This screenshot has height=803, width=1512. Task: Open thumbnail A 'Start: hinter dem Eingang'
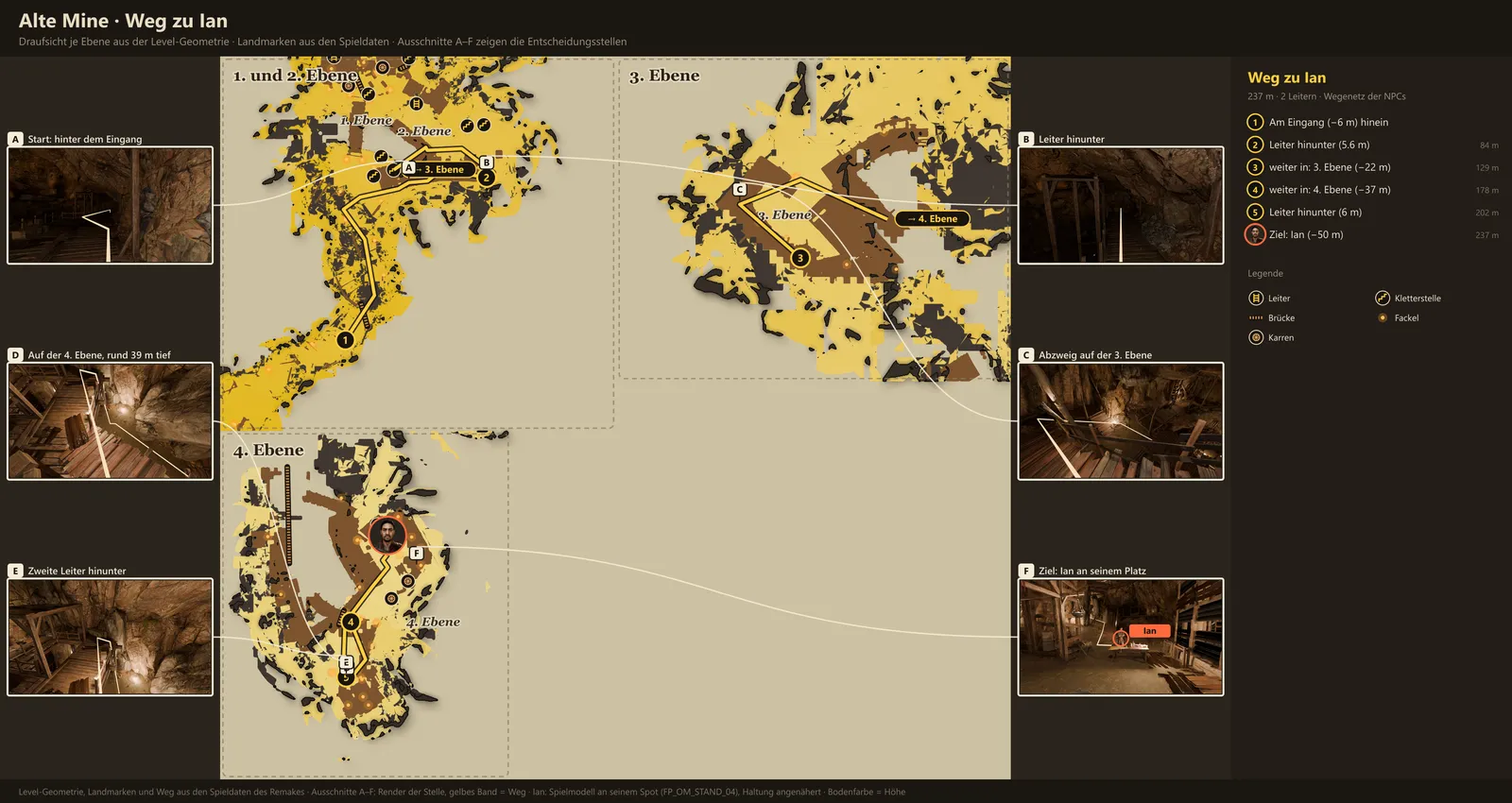[111, 205]
